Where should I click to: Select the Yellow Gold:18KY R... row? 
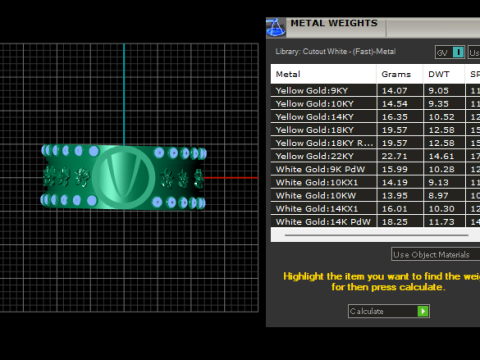coord(375,143)
